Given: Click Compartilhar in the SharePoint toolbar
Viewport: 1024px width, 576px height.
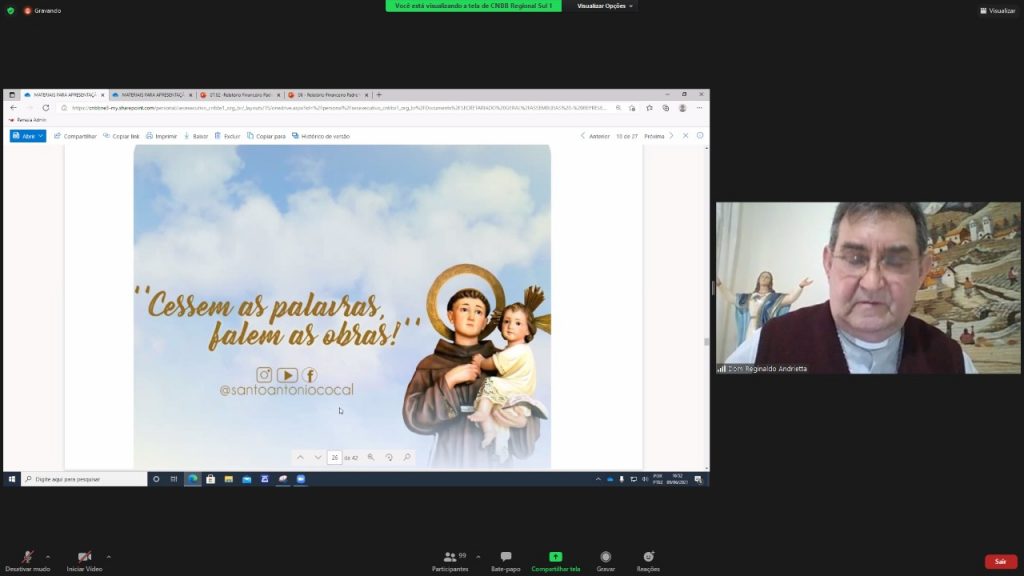Looking at the screenshot, I should (75, 136).
